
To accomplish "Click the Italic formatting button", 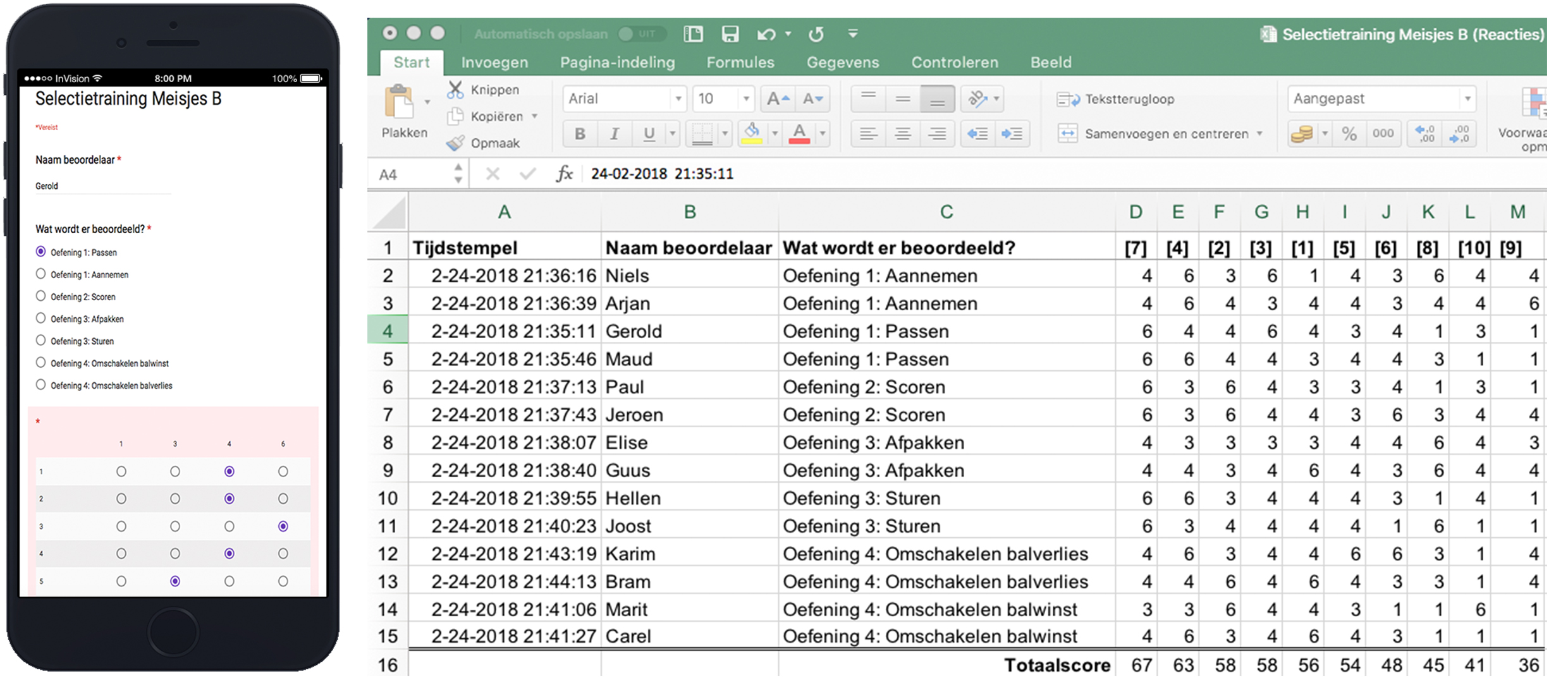I will (614, 133).
